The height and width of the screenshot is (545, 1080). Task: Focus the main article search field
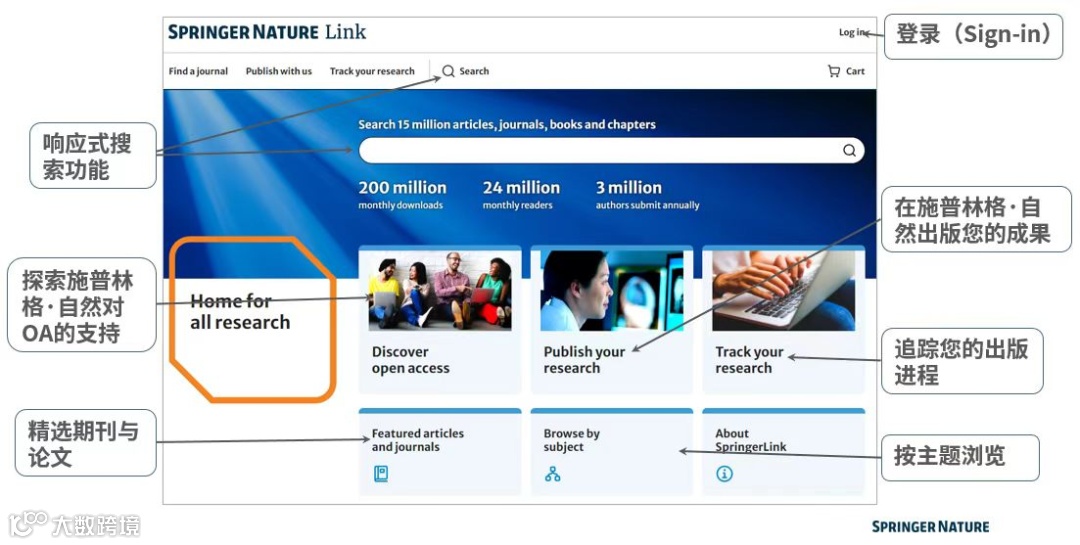click(611, 150)
